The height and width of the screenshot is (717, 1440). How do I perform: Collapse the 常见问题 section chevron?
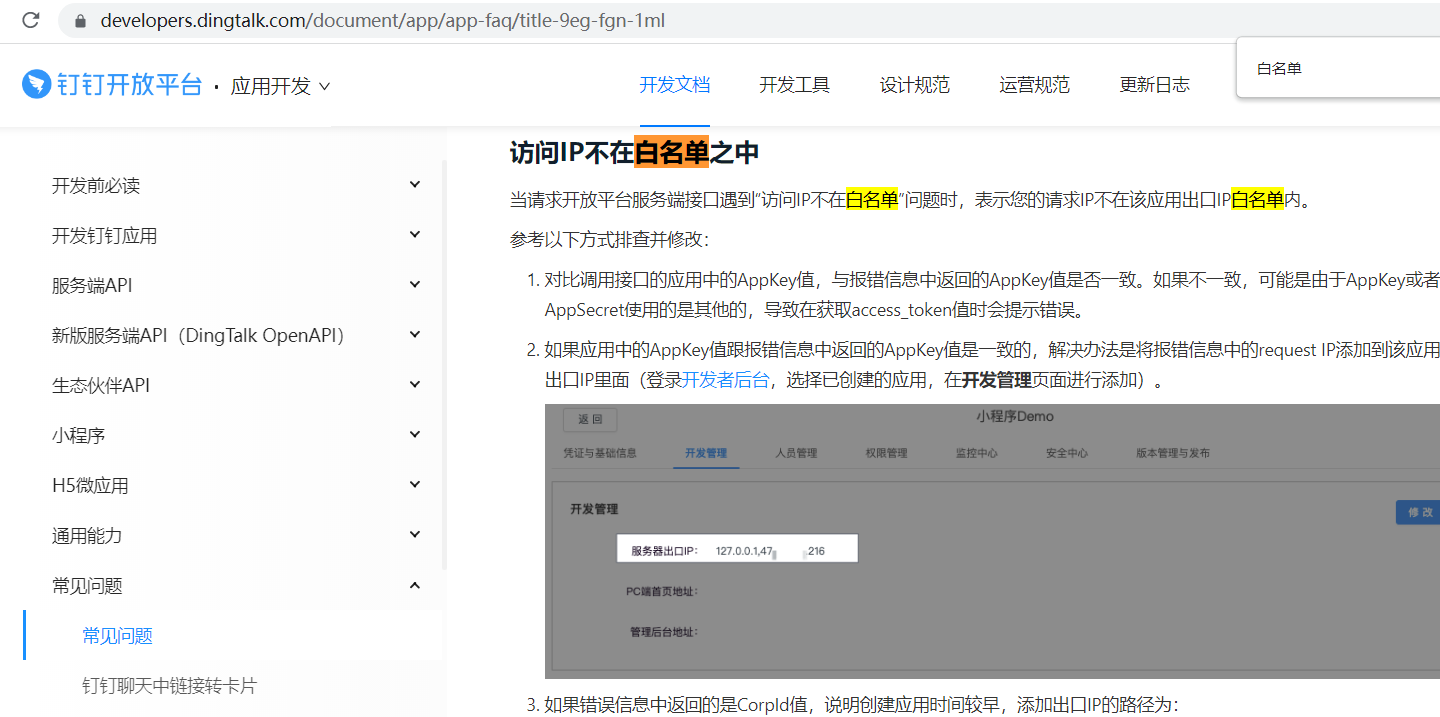(x=415, y=584)
